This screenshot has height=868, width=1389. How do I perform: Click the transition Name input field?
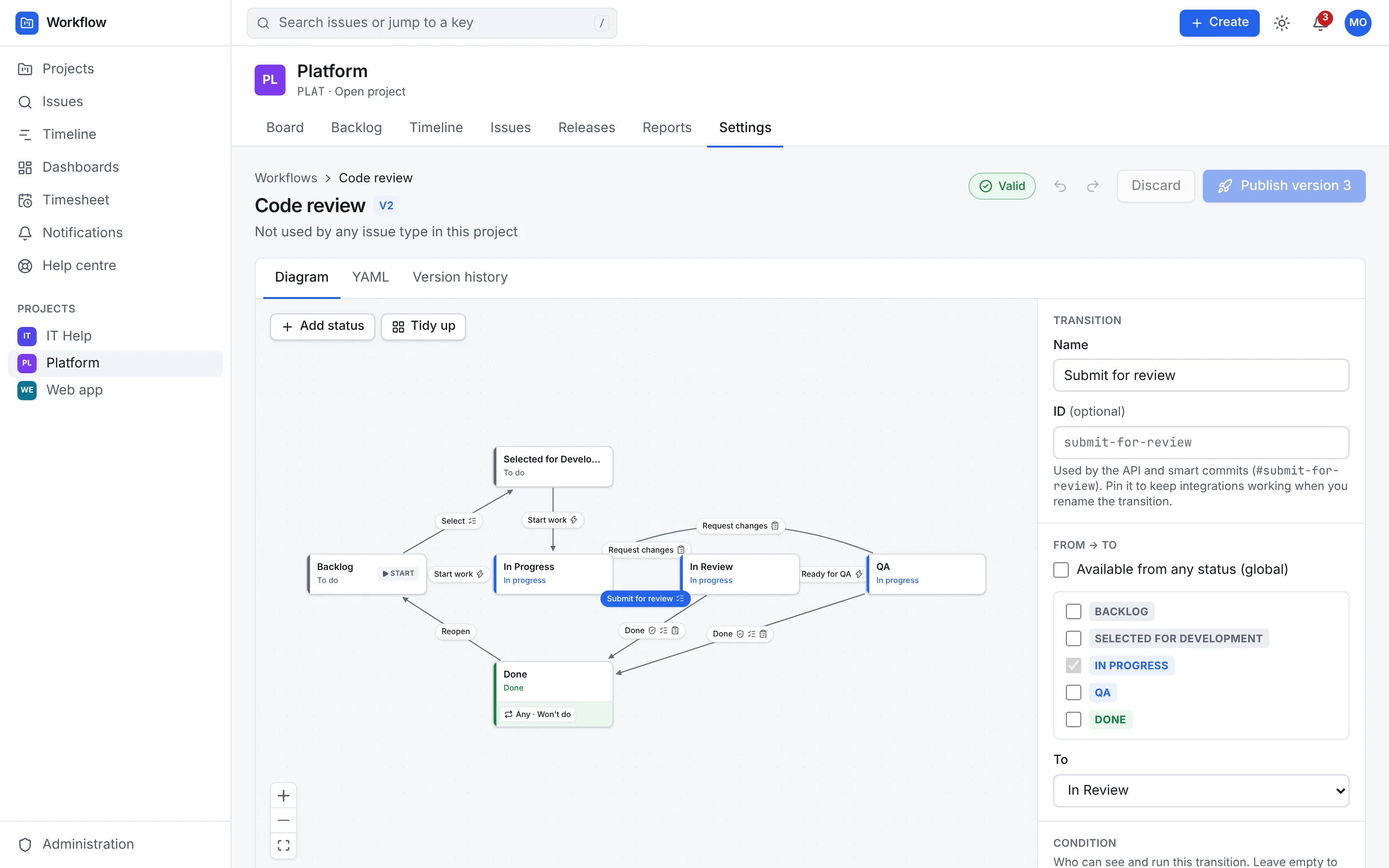pos(1201,376)
